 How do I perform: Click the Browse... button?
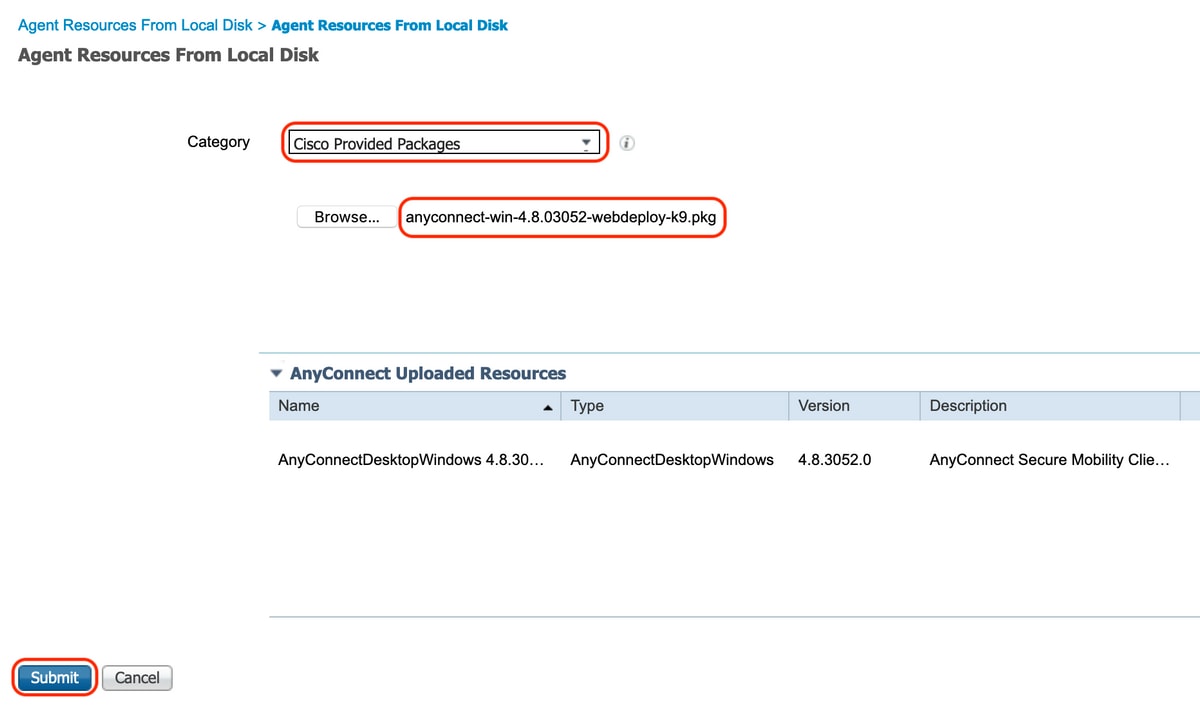click(x=347, y=217)
